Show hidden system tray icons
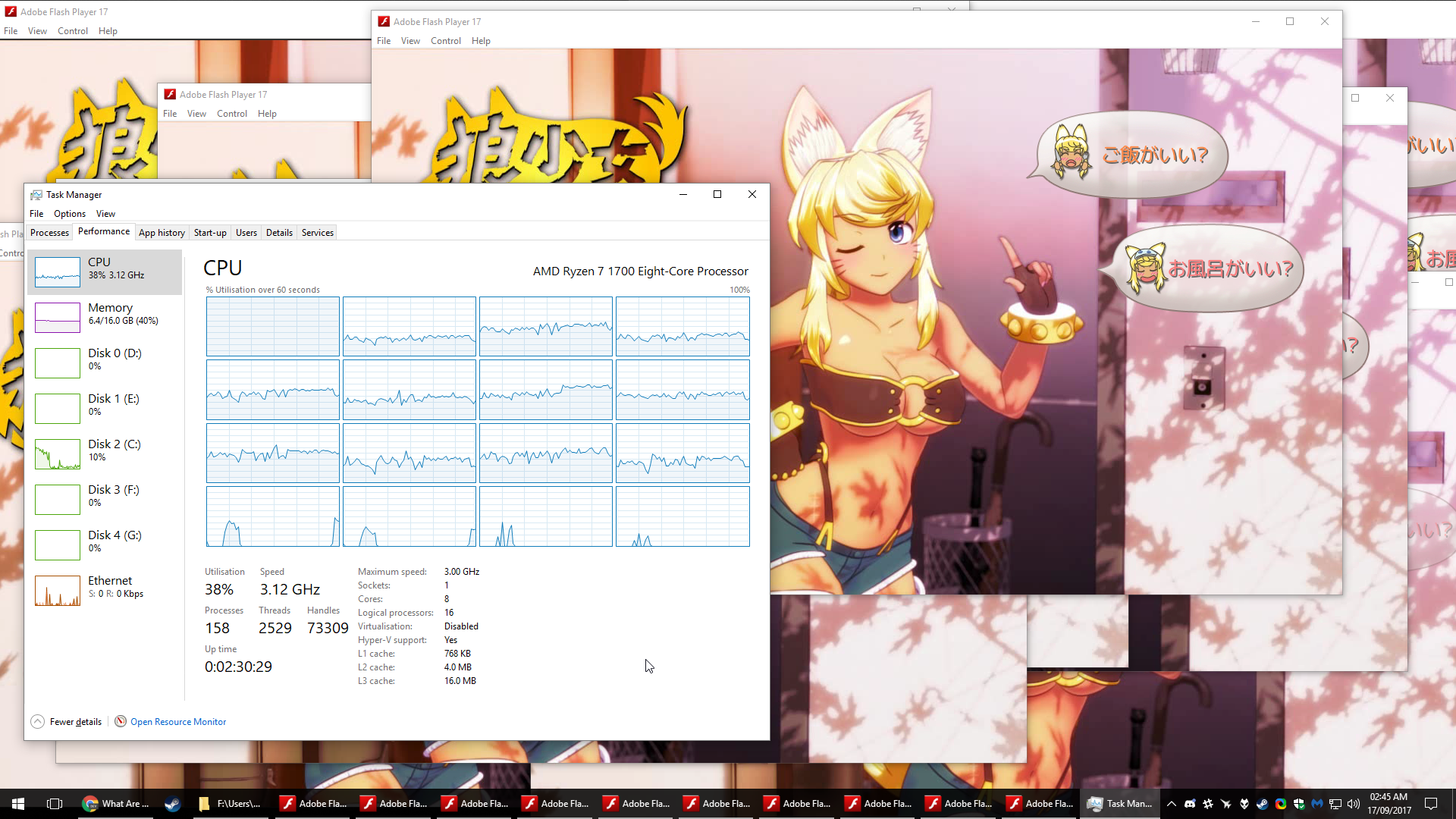The image size is (1456, 819). pyautogui.click(x=1172, y=804)
